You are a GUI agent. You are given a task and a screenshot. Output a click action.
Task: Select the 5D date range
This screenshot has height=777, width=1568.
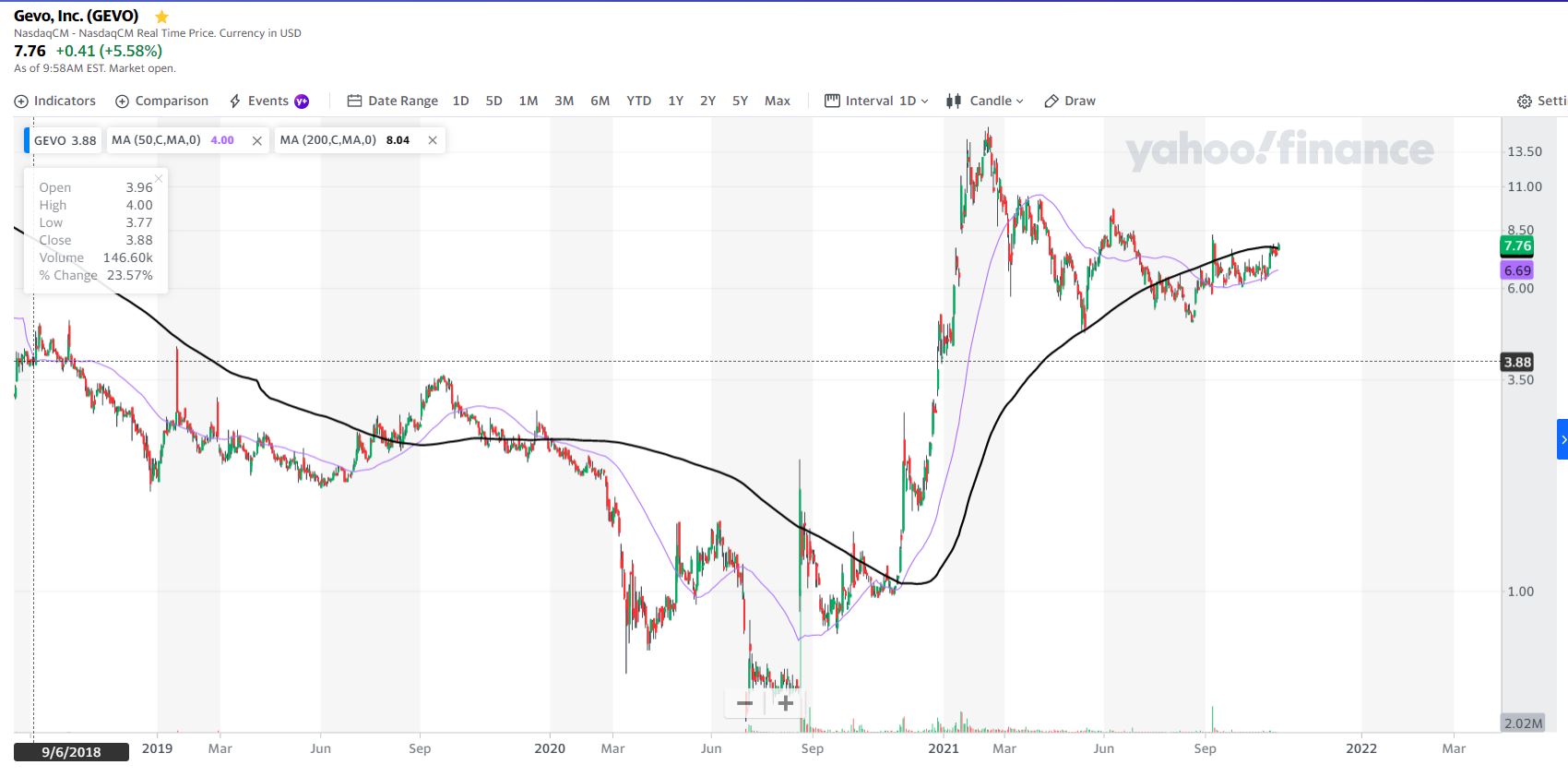coord(494,102)
